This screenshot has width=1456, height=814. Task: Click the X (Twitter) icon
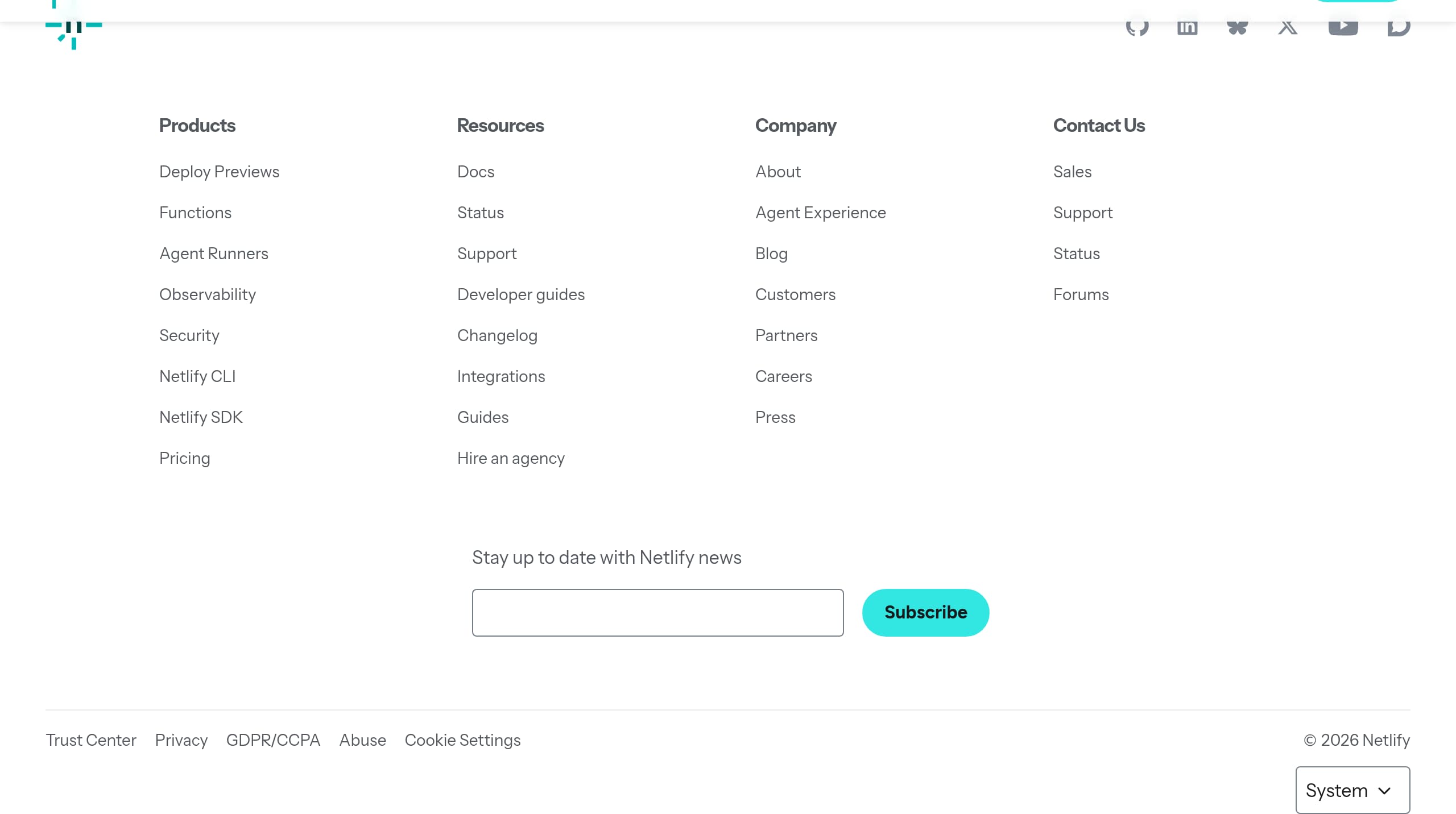point(1288,26)
